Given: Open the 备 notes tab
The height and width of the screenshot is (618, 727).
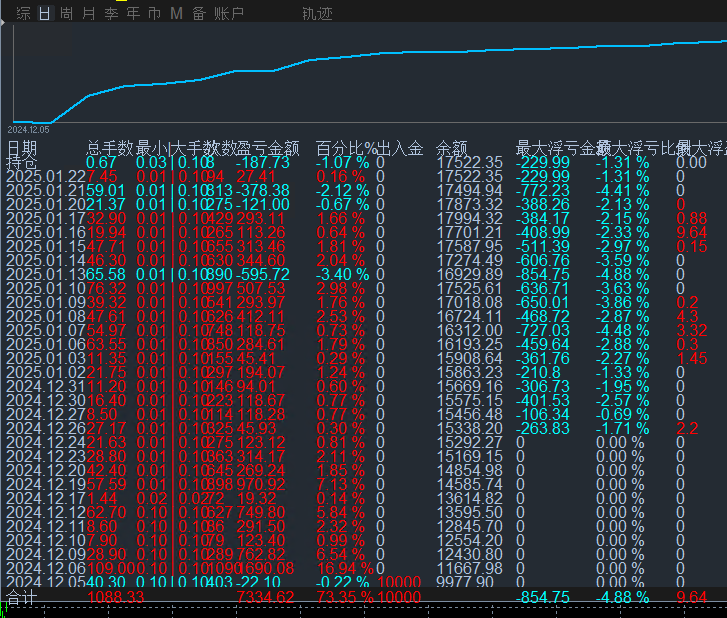Looking at the screenshot, I should (198, 14).
